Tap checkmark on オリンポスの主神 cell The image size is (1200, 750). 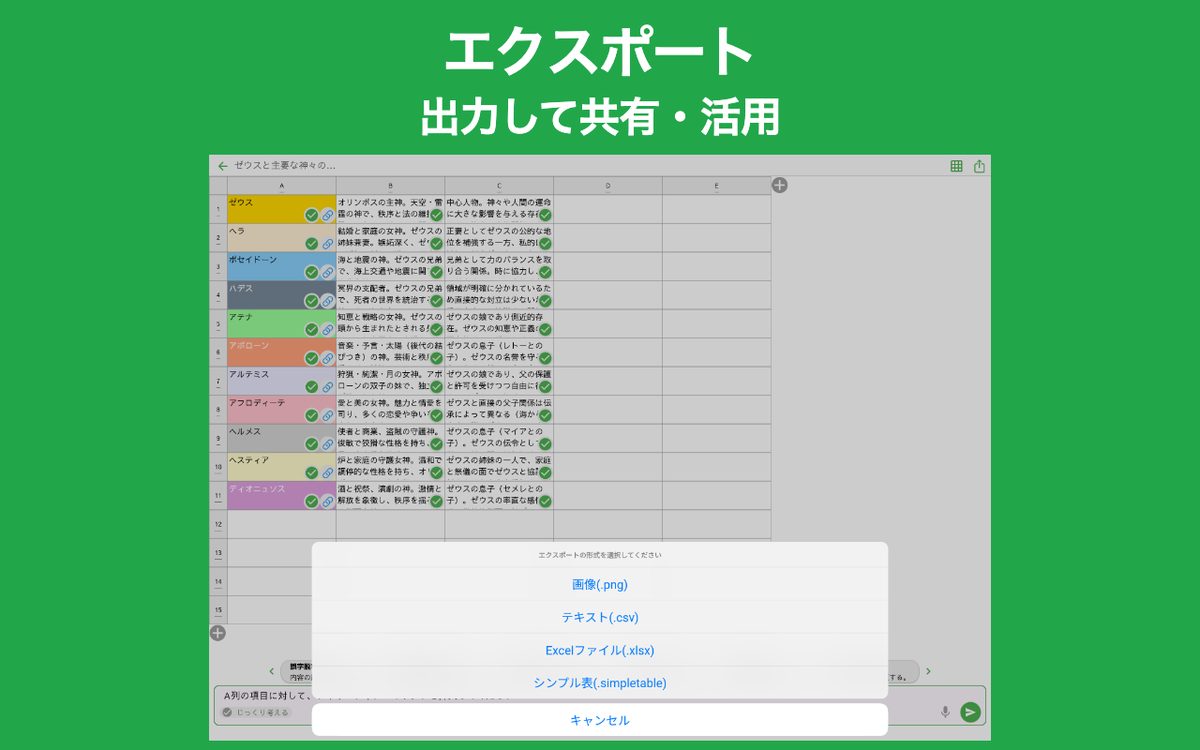click(436, 215)
